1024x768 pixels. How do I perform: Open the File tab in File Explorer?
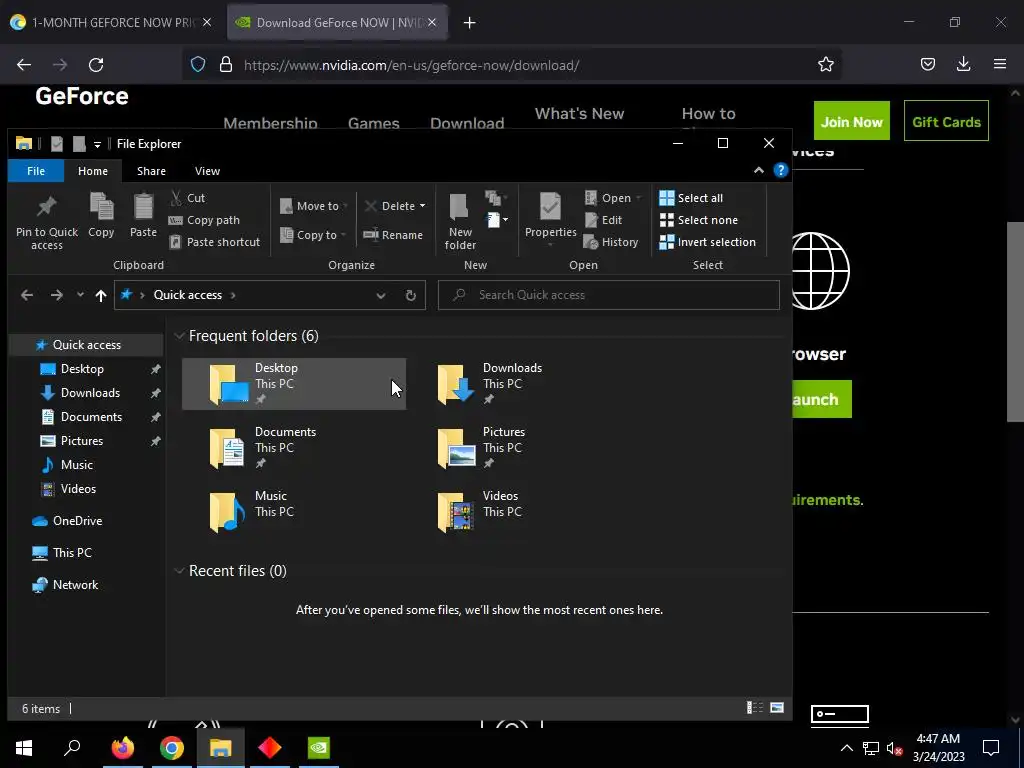click(x=36, y=171)
